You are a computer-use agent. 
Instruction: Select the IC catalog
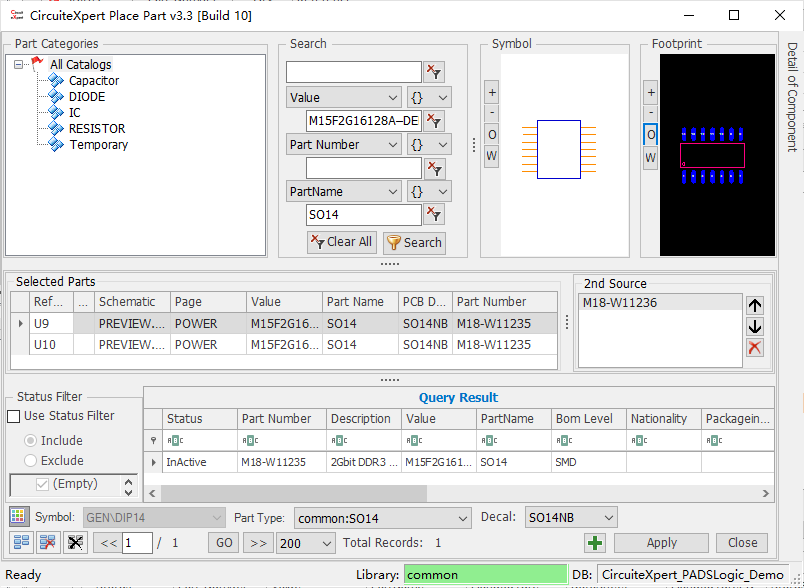(x=75, y=113)
